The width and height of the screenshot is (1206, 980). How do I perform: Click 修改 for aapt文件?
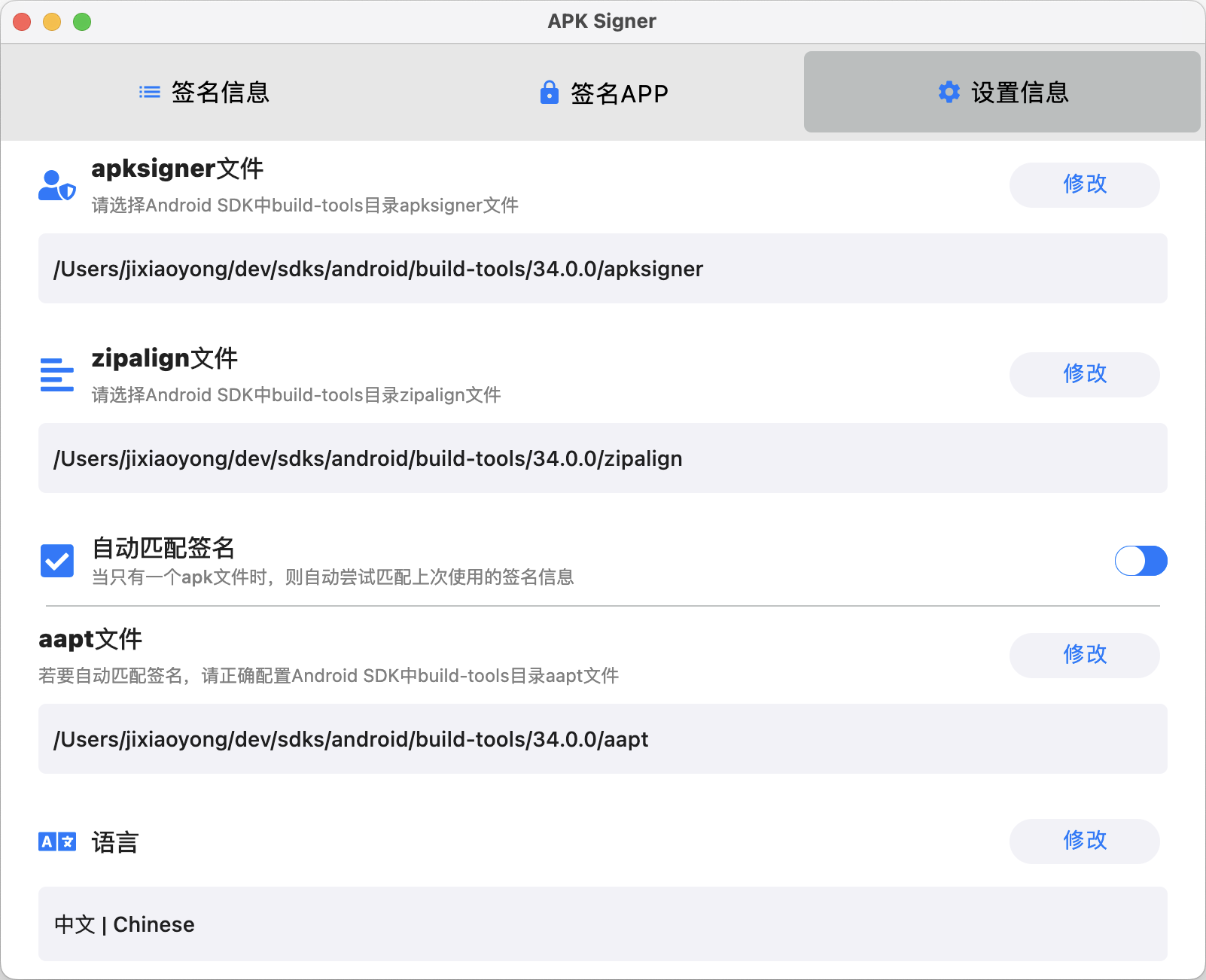[x=1084, y=655]
